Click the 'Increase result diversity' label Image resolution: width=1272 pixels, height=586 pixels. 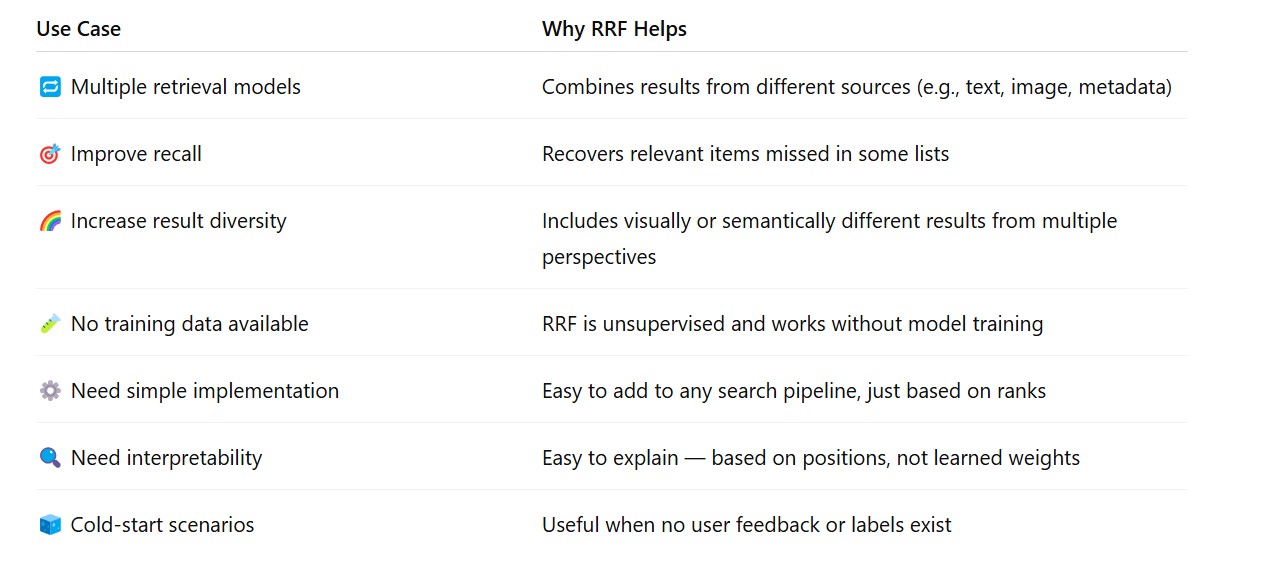[x=178, y=221]
